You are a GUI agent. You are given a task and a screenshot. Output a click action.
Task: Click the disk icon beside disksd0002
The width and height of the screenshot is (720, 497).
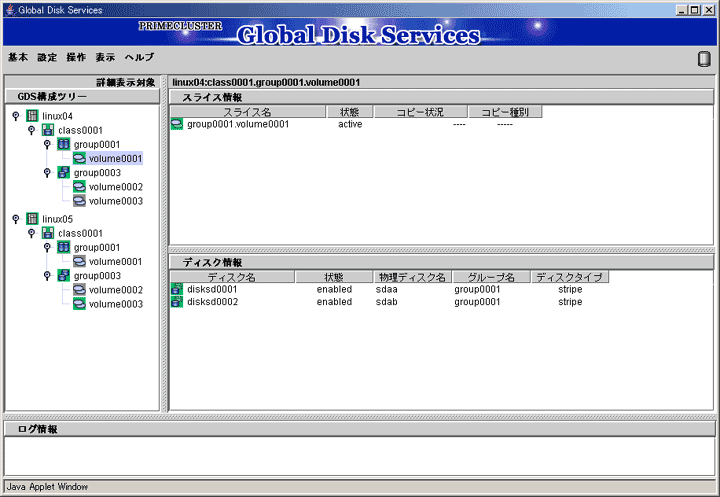click(177, 302)
